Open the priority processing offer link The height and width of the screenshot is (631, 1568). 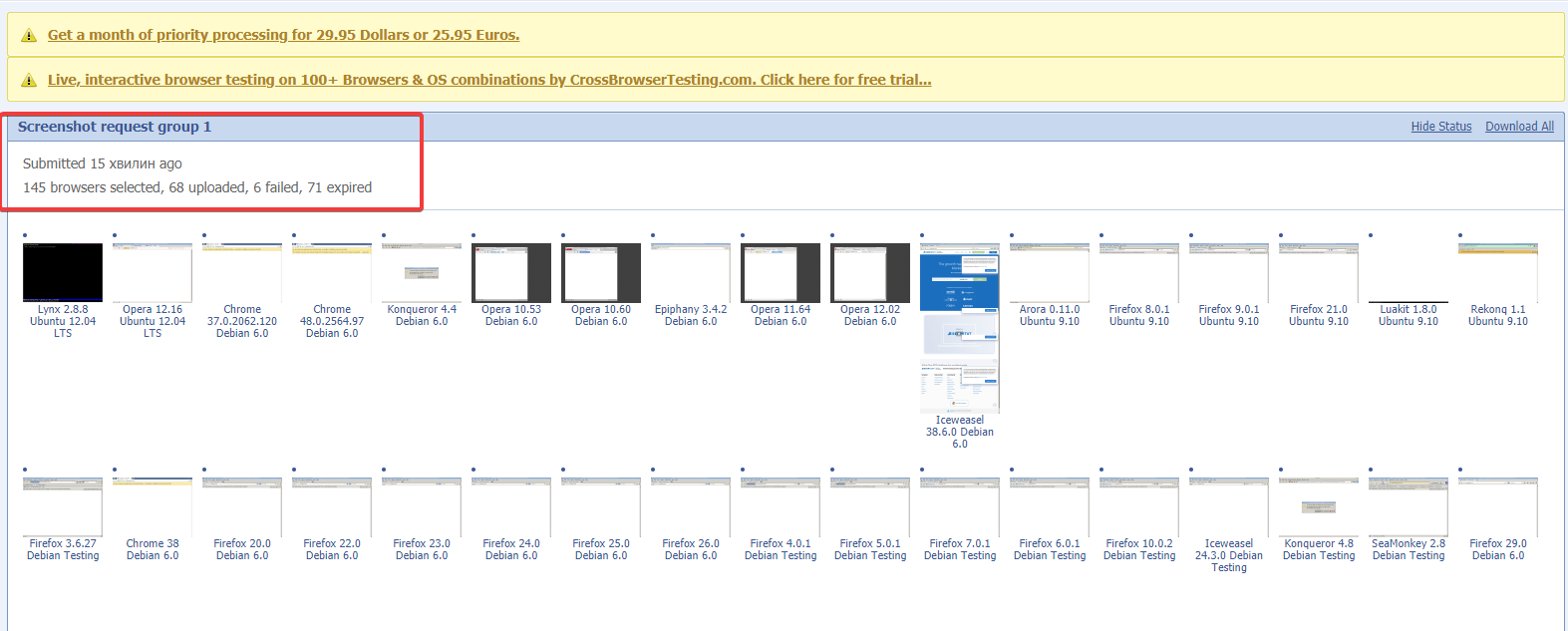[x=283, y=35]
